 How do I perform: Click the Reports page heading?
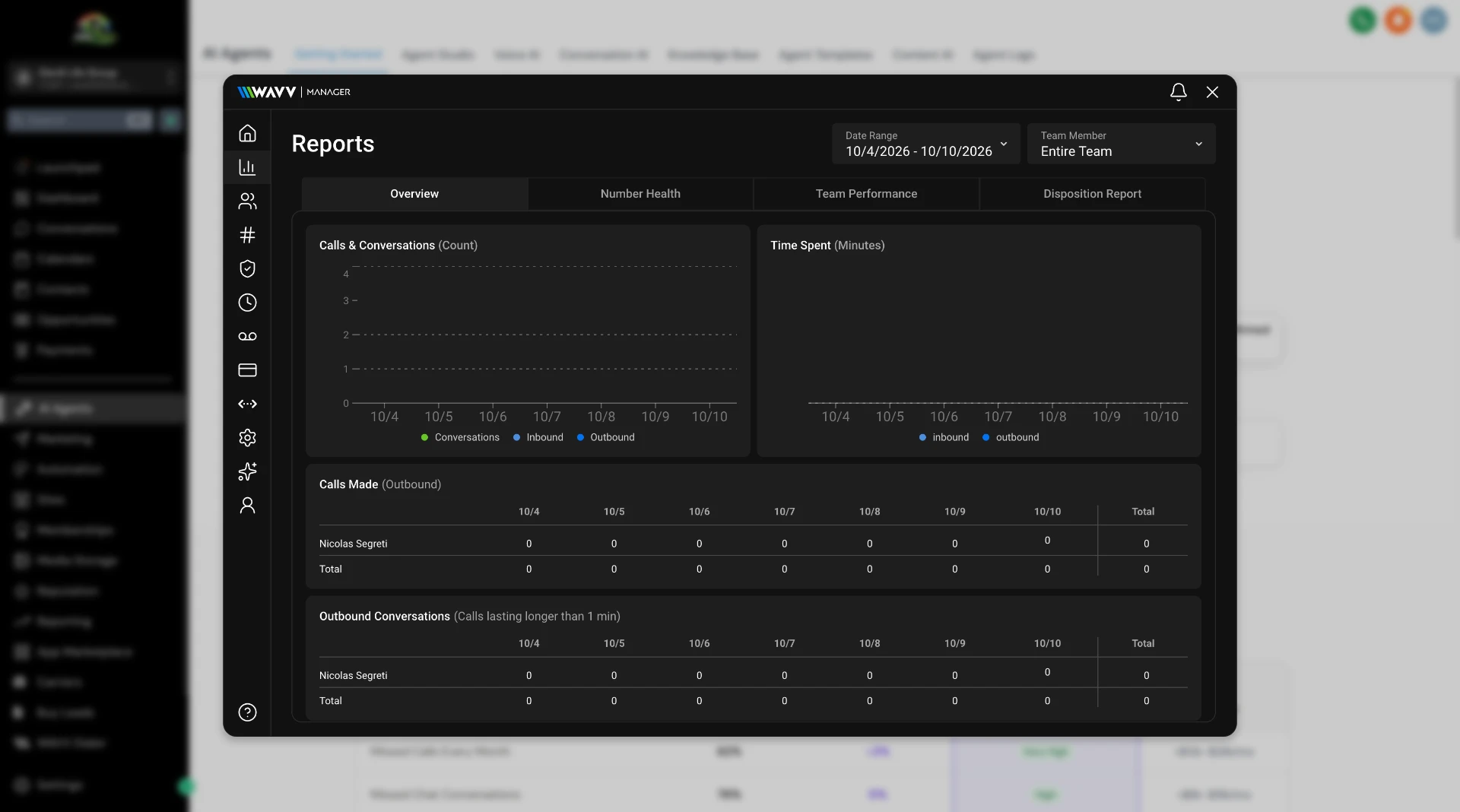[333, 144]
